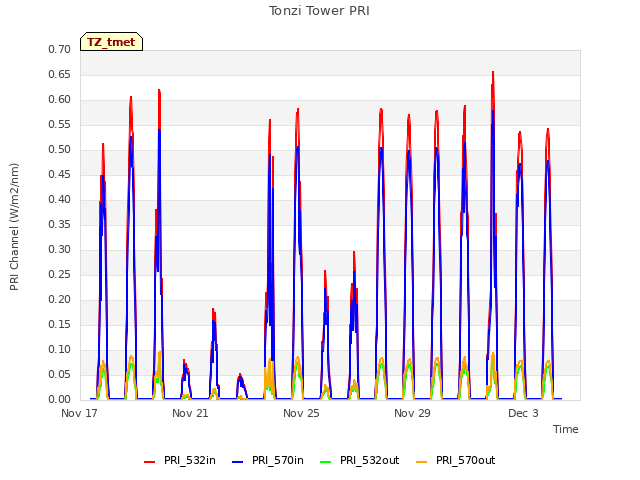
Task: Click the 0.30 y-axis tick label
Action: (x=60, y=249)
